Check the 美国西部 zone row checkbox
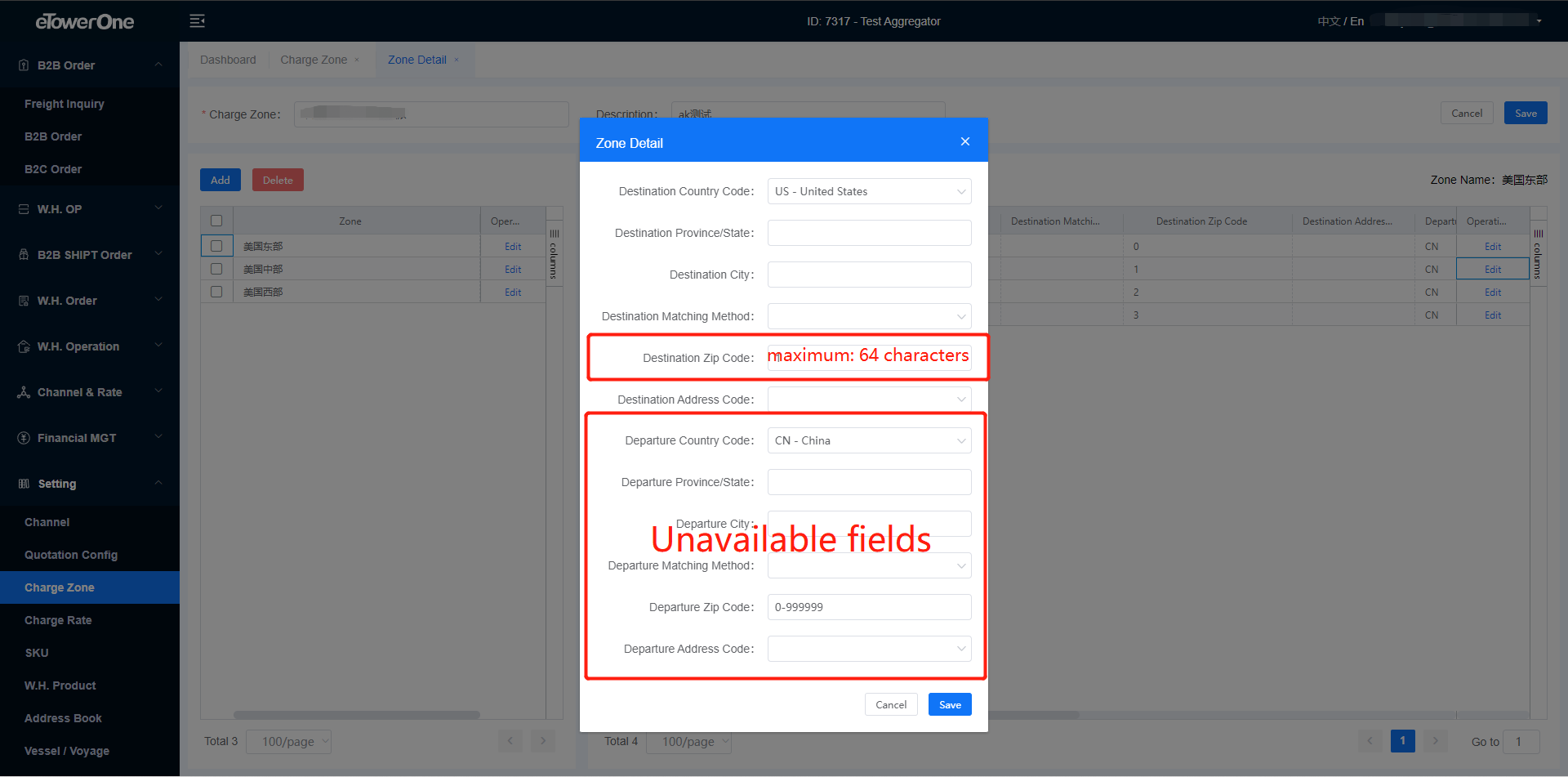 tap(216, 292)
